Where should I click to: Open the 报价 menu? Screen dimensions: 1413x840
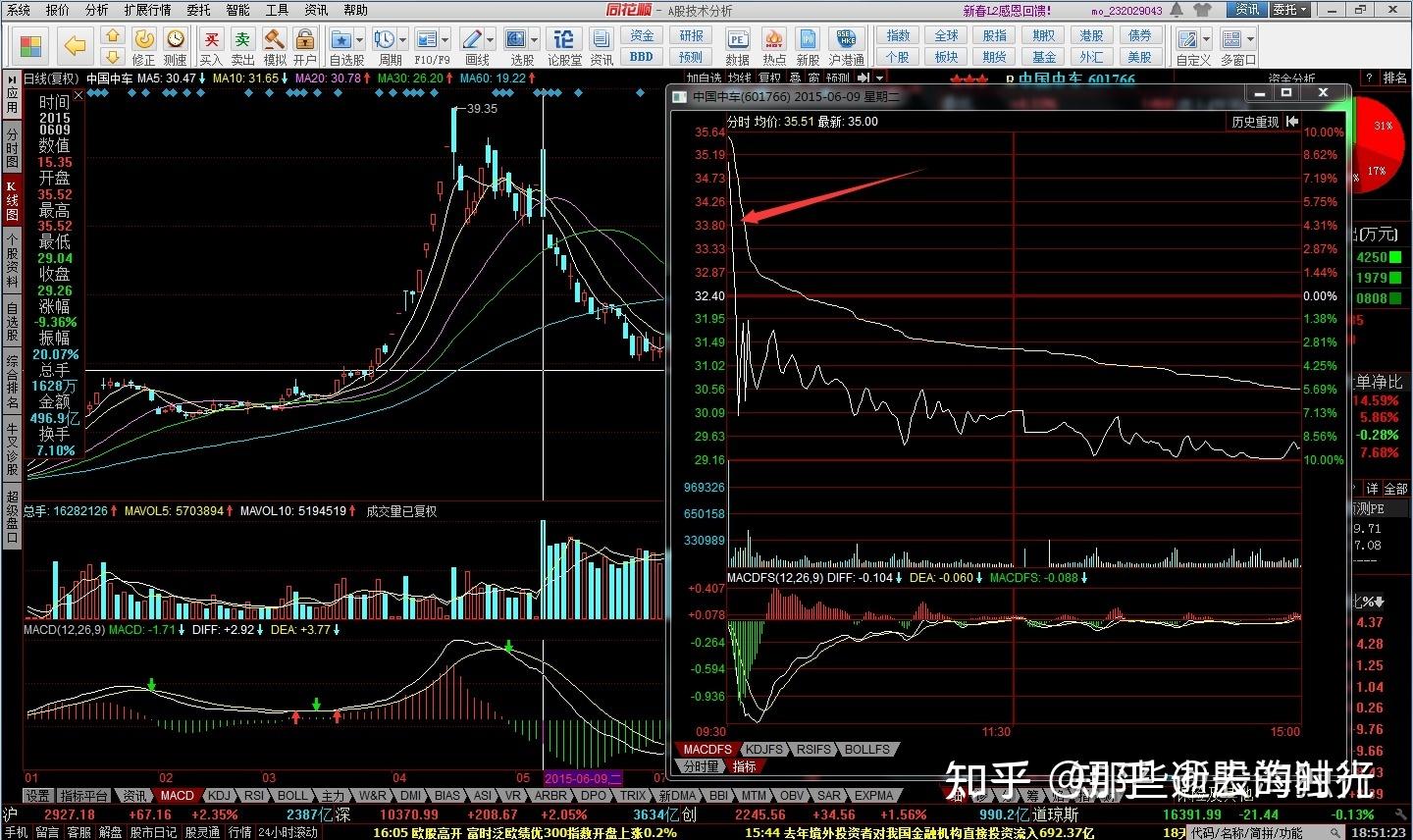(x=58, y=10)
